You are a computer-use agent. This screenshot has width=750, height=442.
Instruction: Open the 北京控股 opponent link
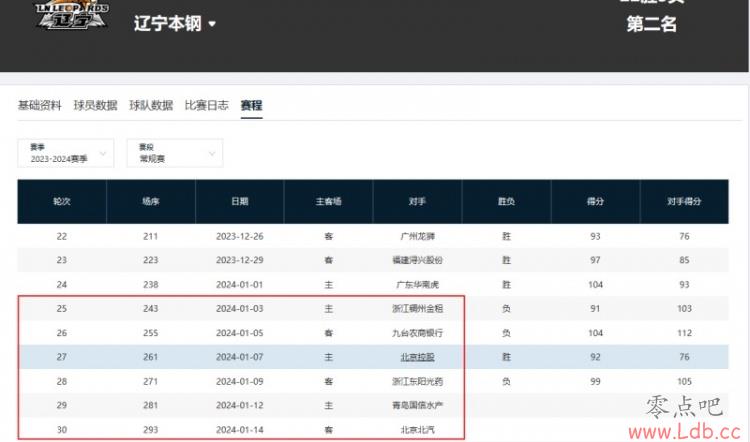[x=417, y=357]
